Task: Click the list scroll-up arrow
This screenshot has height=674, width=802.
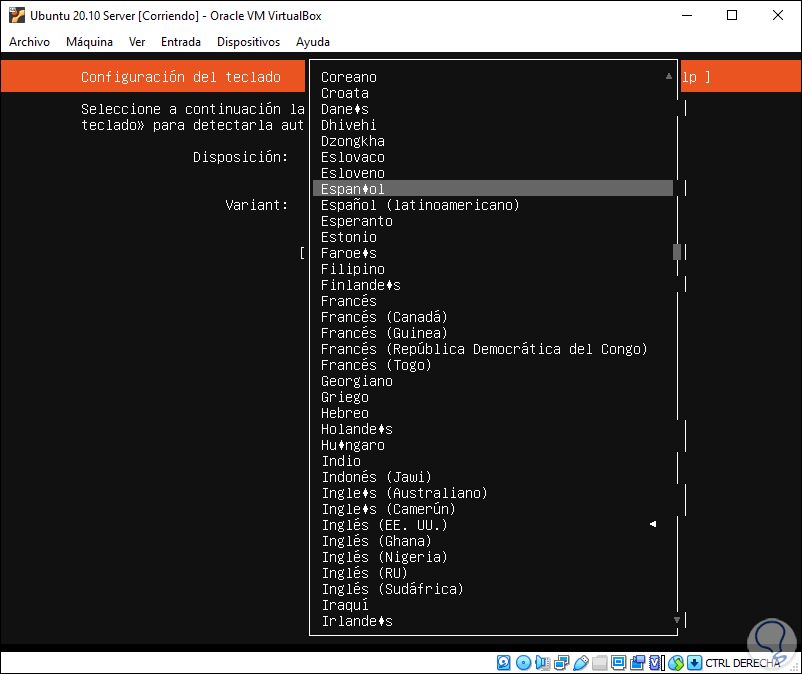Action: tap(669, 76)
